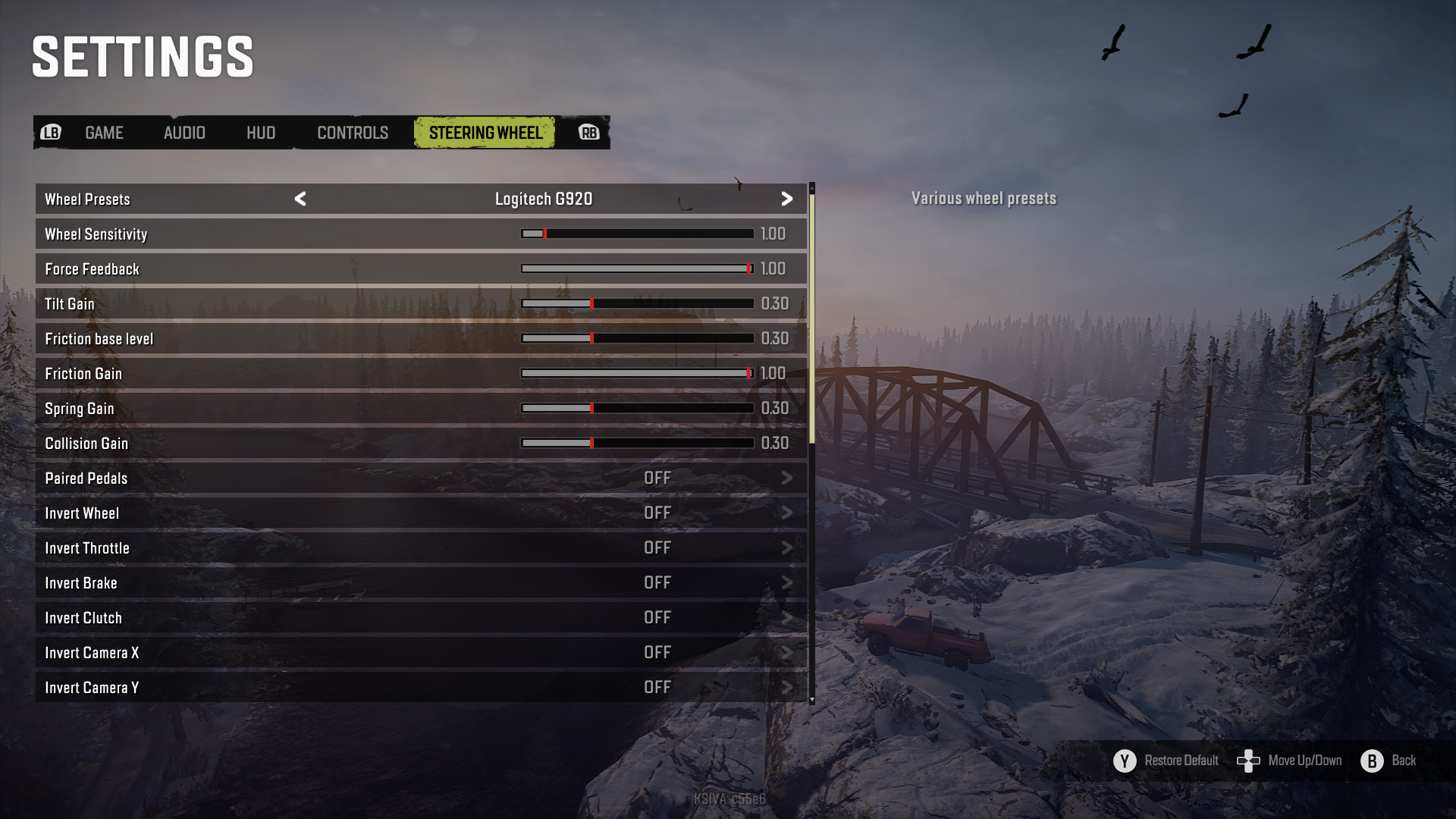Click the LB navigation icon

pos(49,131)
